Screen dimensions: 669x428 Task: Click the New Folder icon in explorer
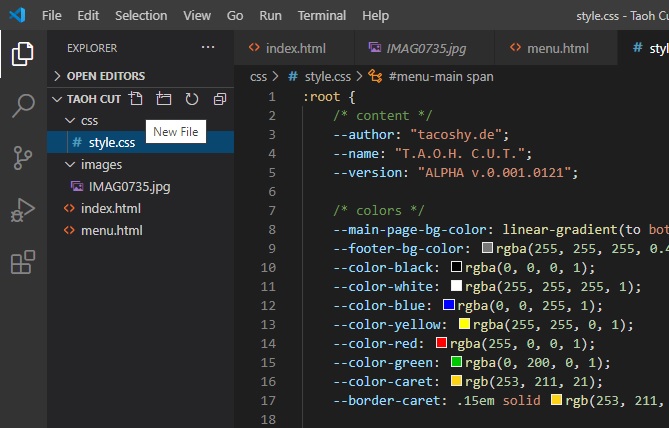164,99
